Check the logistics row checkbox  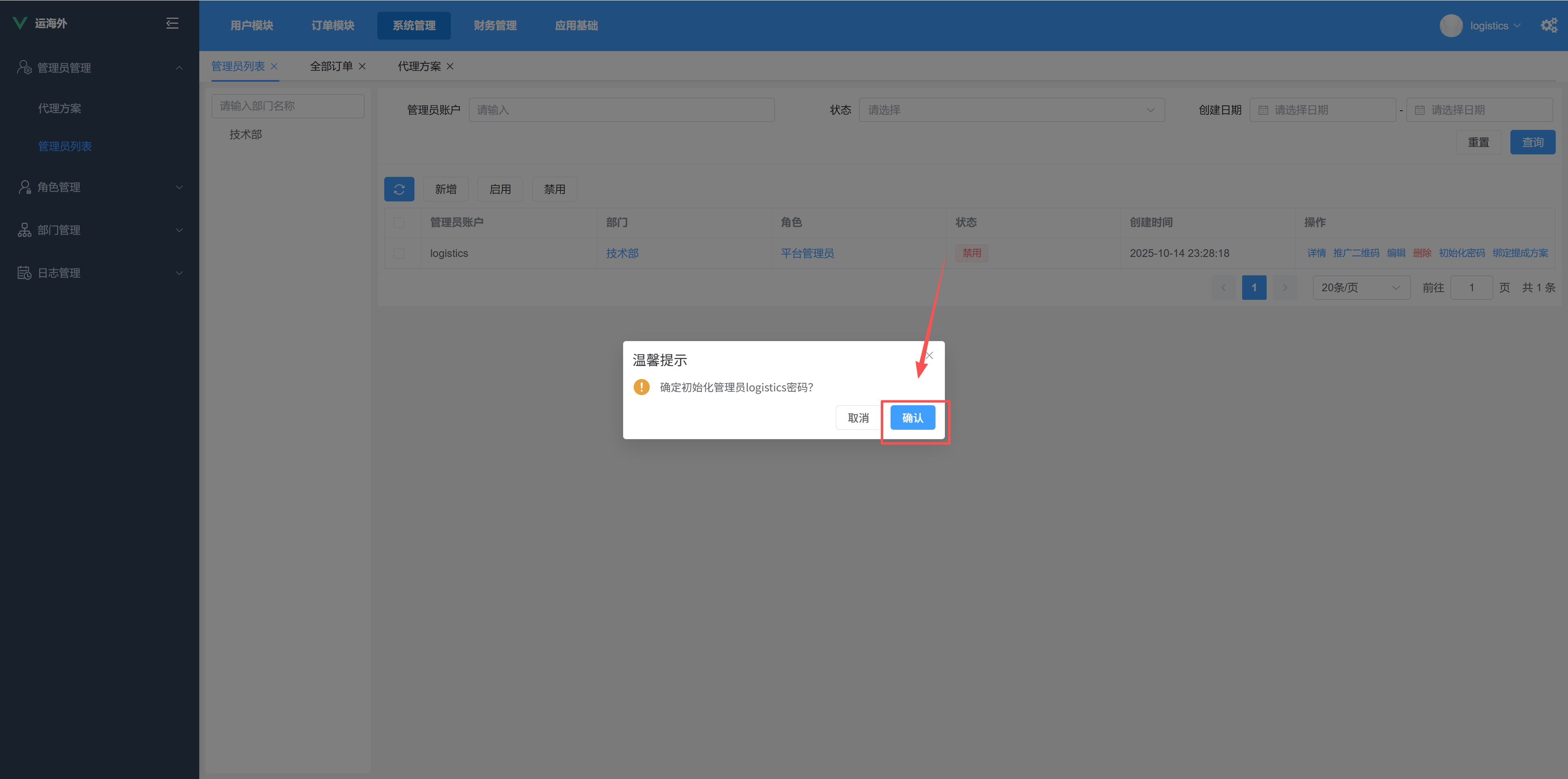(399, 253)
